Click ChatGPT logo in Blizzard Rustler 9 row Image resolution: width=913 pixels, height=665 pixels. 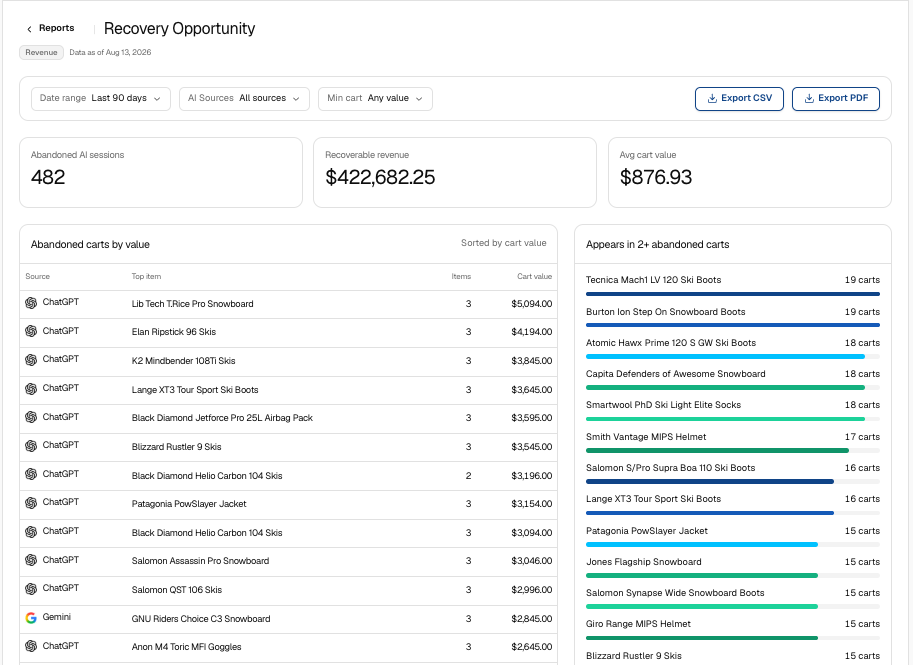point(31,445)
